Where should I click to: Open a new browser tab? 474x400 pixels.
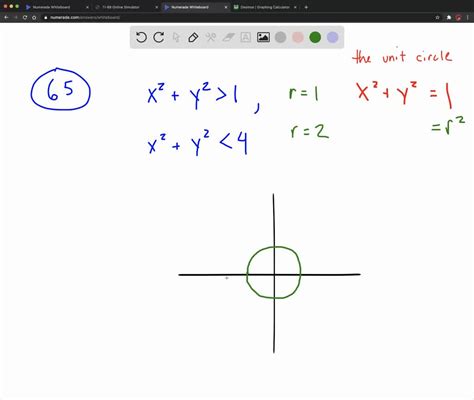[306, 7]
